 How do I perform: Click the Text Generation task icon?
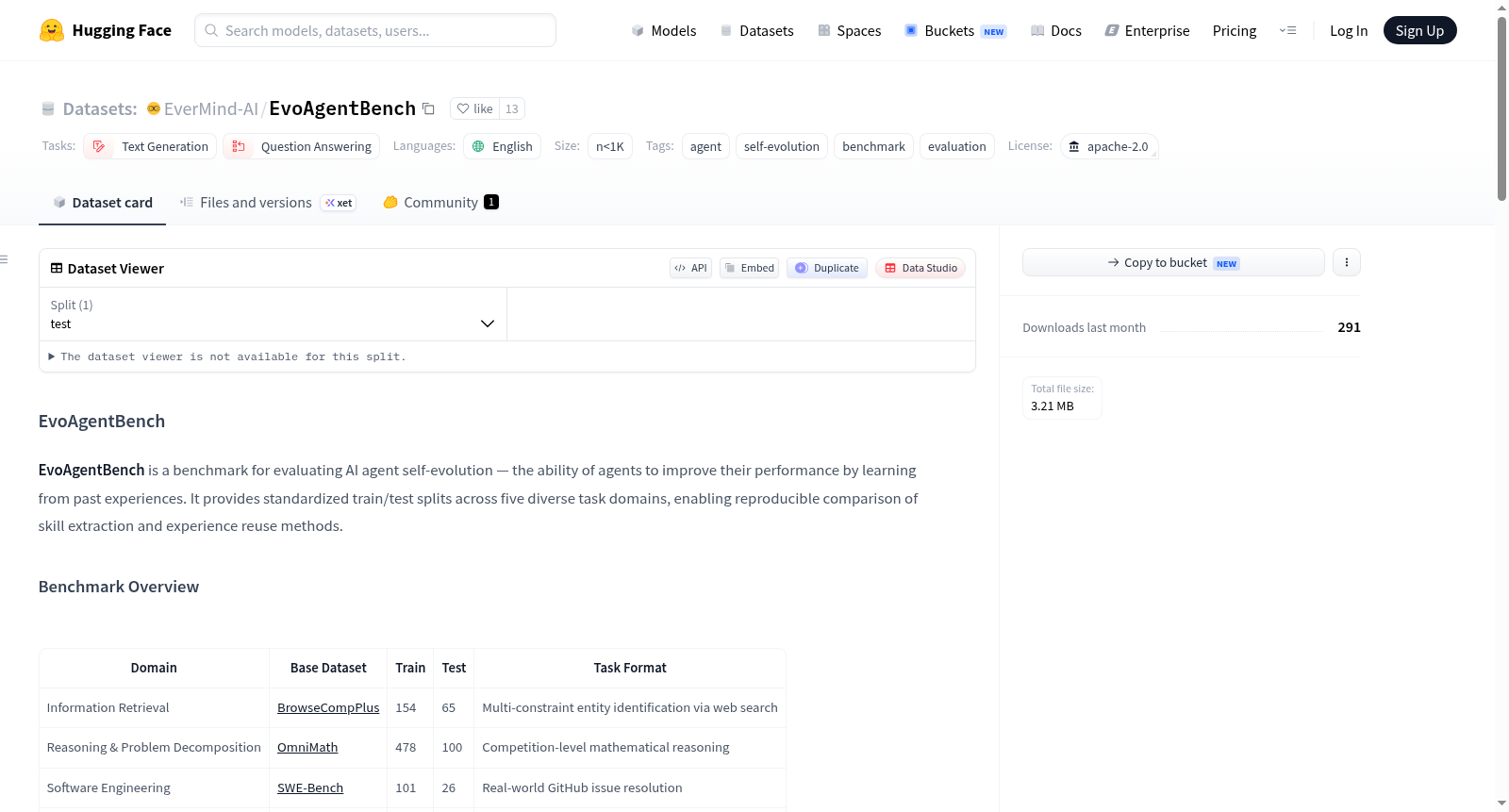(x=99, y=146)
